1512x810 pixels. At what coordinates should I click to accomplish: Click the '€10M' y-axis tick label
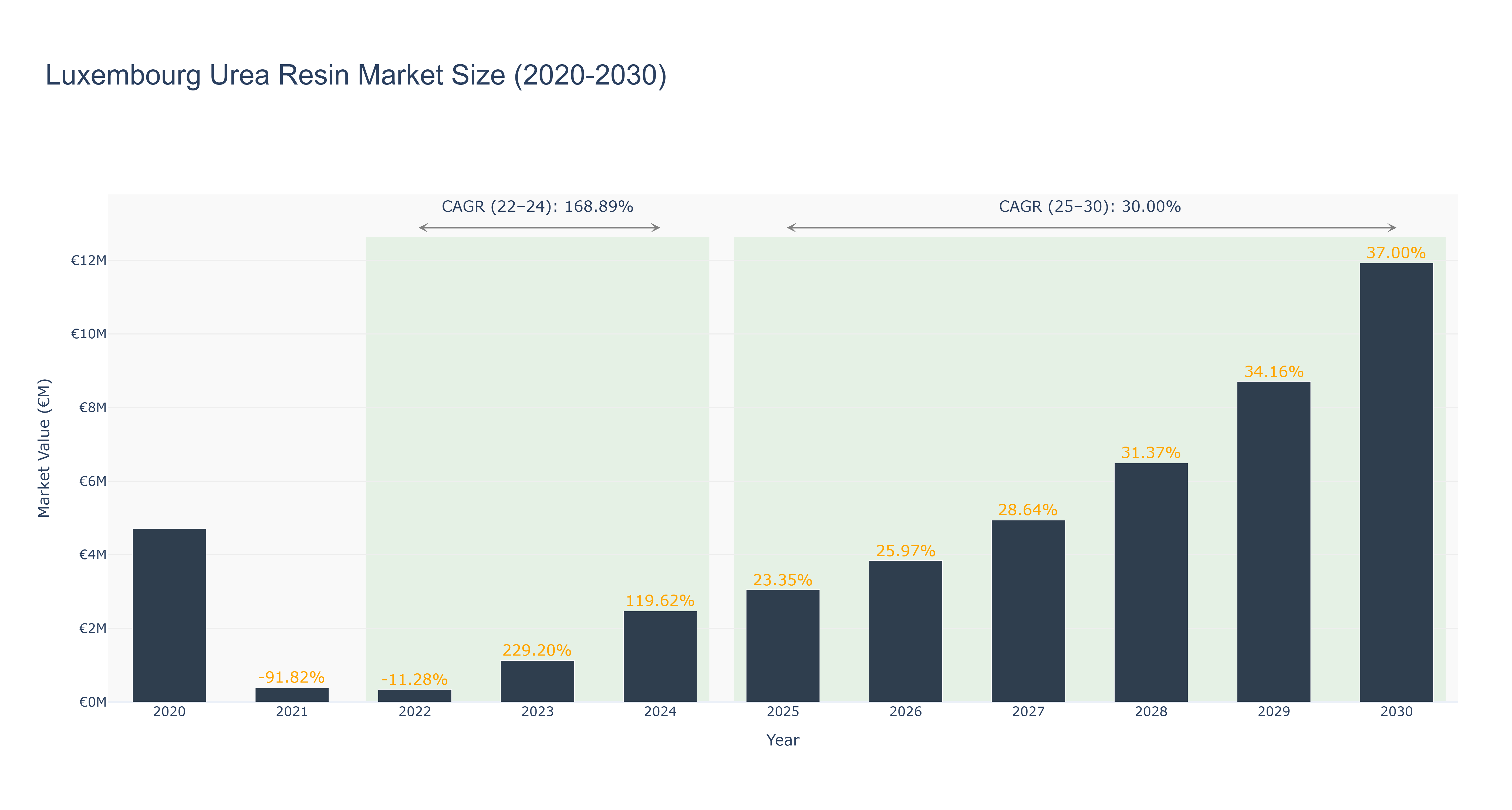[89, 334]
